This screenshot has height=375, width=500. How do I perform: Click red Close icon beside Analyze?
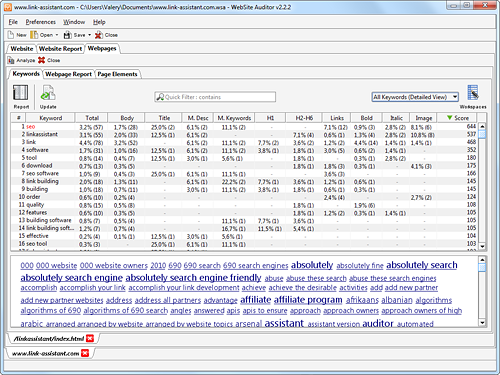(41, 60)
